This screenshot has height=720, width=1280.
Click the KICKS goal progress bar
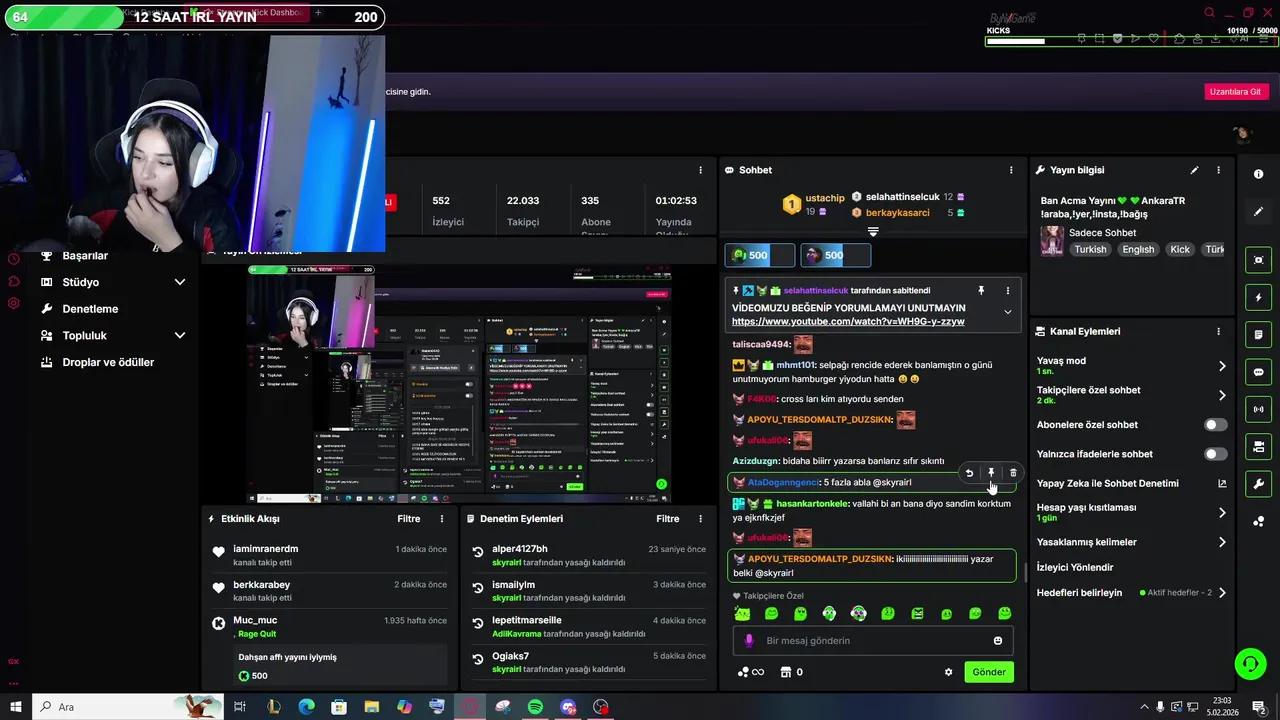[1131, 41]
